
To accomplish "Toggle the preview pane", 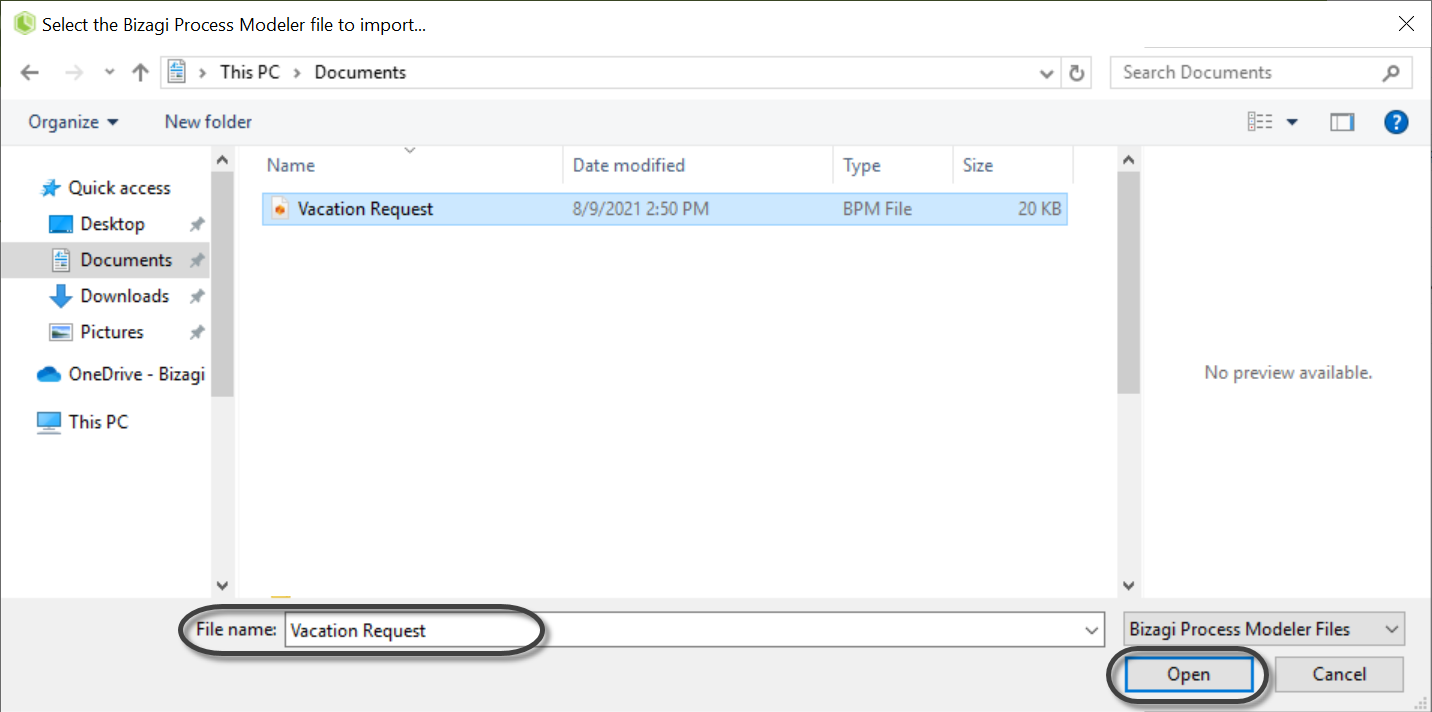I will coord(1341,122).
